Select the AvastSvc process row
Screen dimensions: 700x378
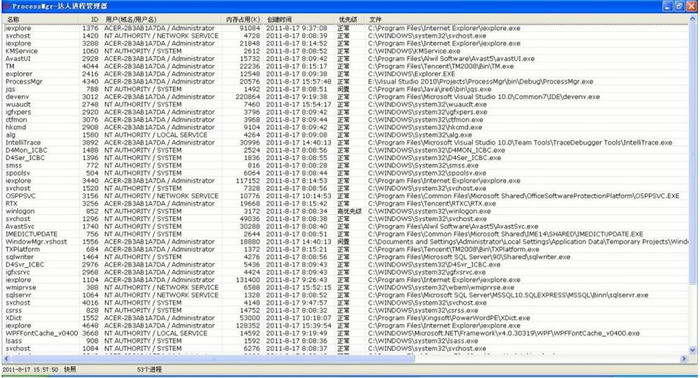coord(346,227)
